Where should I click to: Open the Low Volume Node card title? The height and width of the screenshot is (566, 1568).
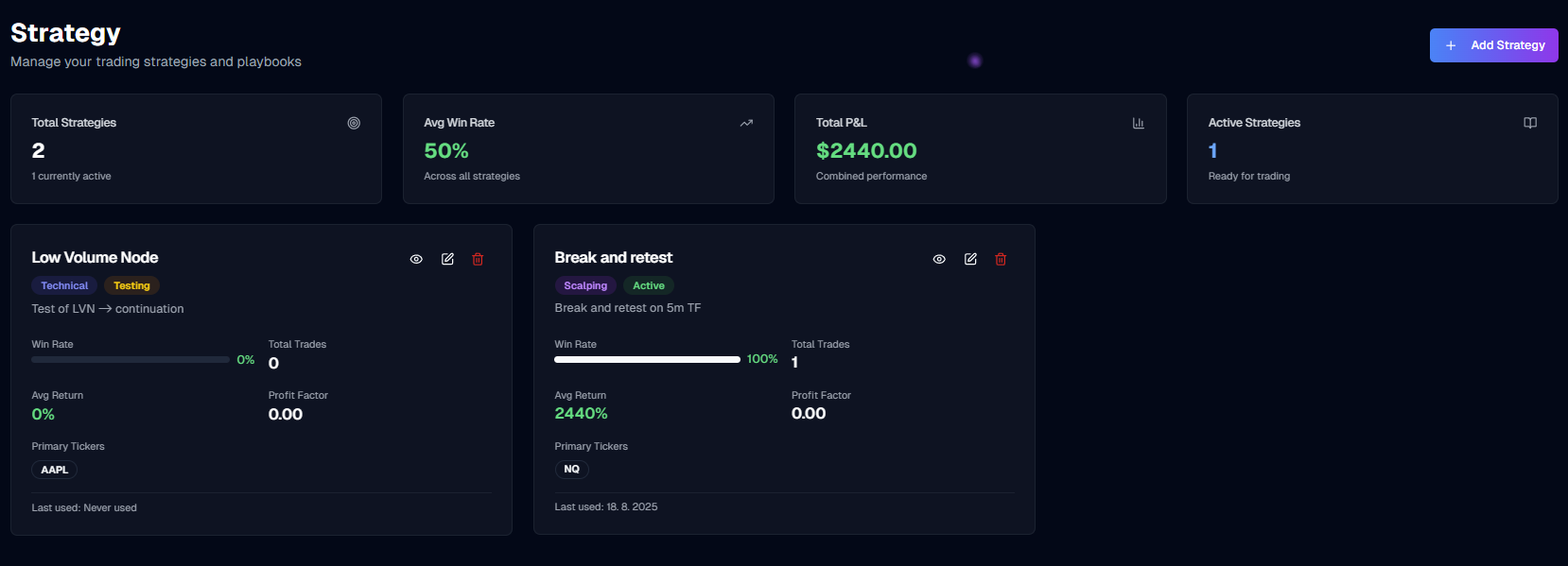pyautogui.click(x=95, y=258)
